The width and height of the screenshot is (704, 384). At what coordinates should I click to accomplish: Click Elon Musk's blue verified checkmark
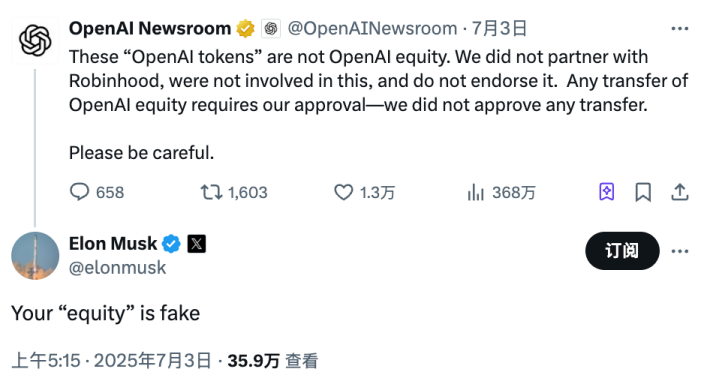click(x=171, y=244)
